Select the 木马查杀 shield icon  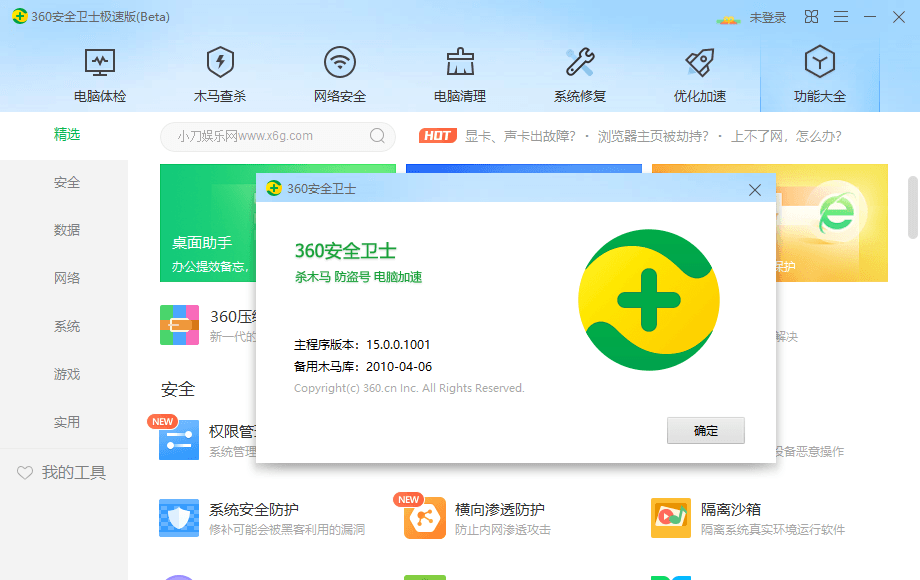tap(220, 63)
